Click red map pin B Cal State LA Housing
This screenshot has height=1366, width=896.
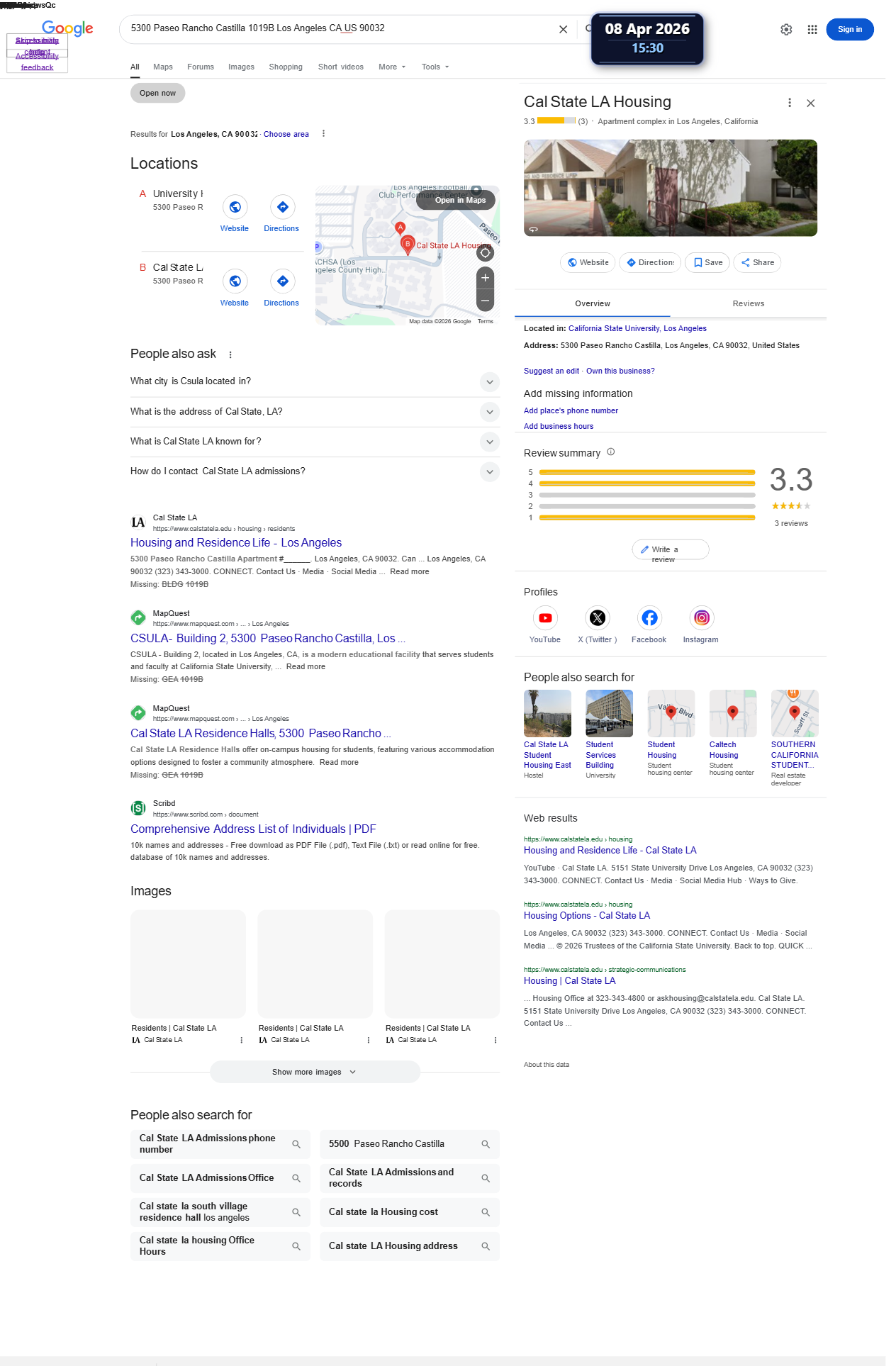point(408,245)
